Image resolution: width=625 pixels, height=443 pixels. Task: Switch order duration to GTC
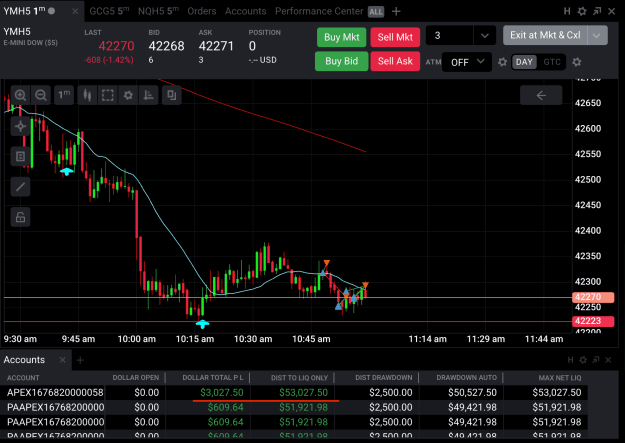click(552, 62)
